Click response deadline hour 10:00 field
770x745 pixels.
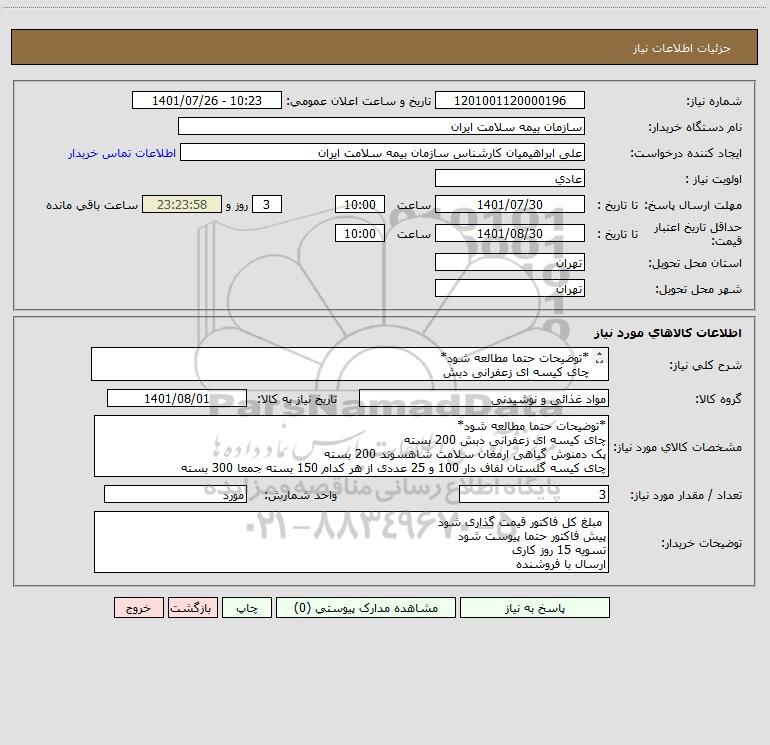[x=359, y=204]
